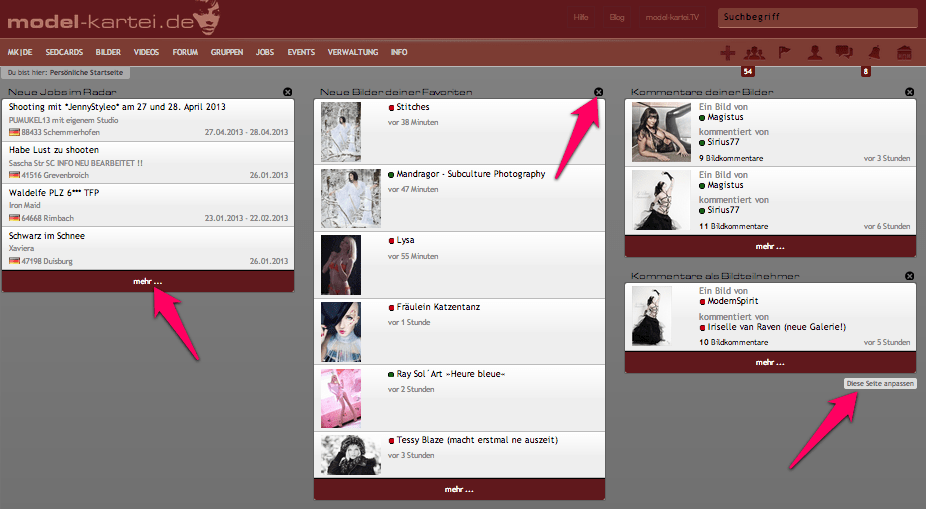
Task: Click red status dot beside Tessy Blaze
Action: (x=391, y=441)
